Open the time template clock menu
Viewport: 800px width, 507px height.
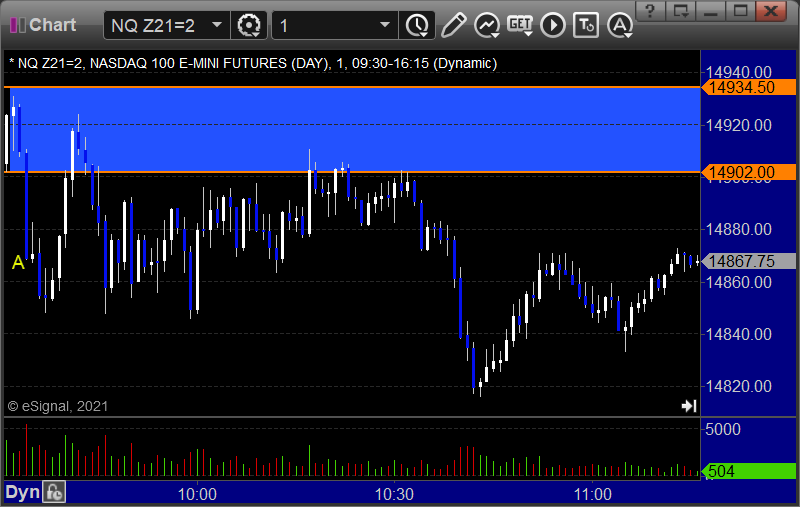click(x=417, y=25)
